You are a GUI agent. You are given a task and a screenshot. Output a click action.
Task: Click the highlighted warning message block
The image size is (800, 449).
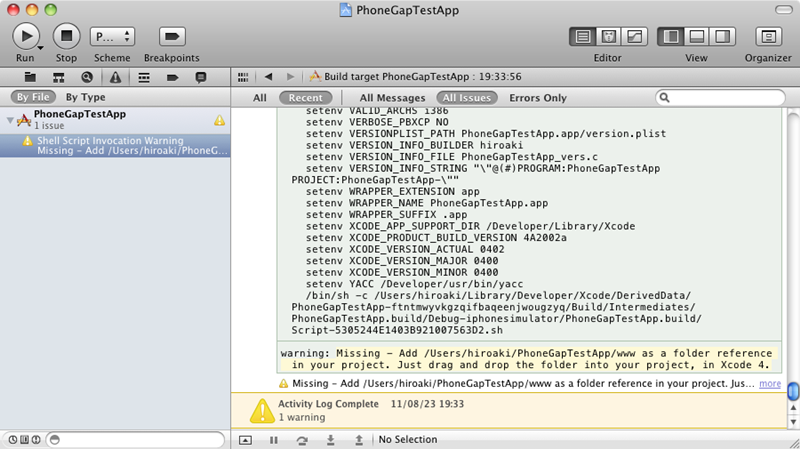point(529,359)
